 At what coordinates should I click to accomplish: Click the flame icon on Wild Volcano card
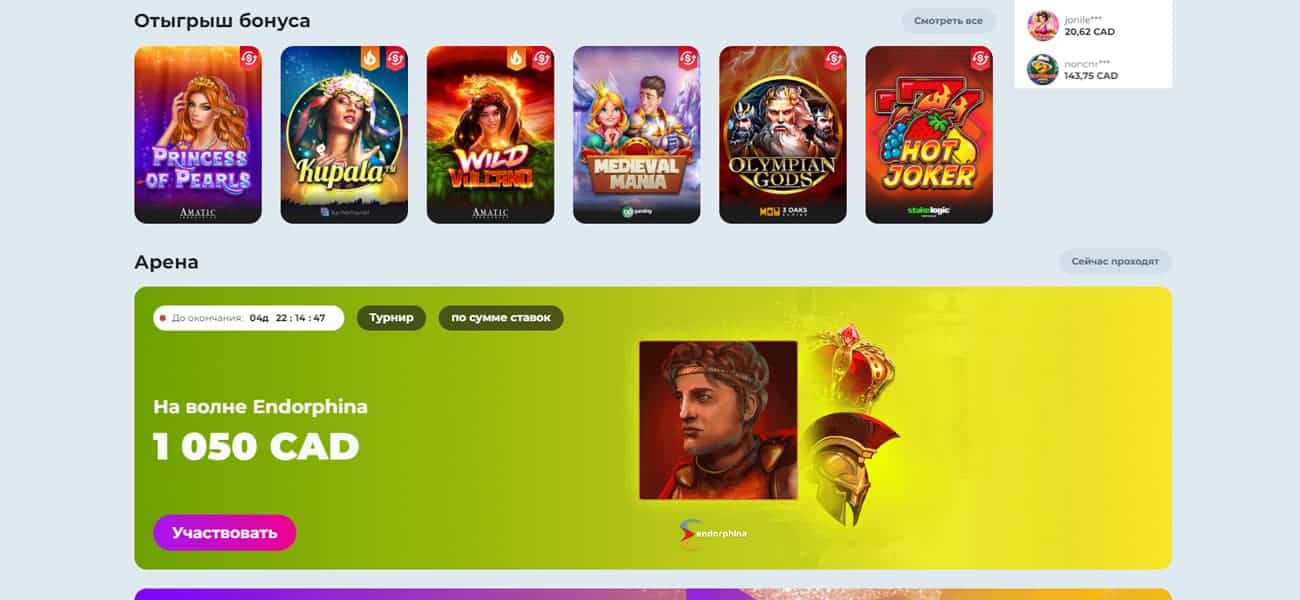[x=517, y=58]
